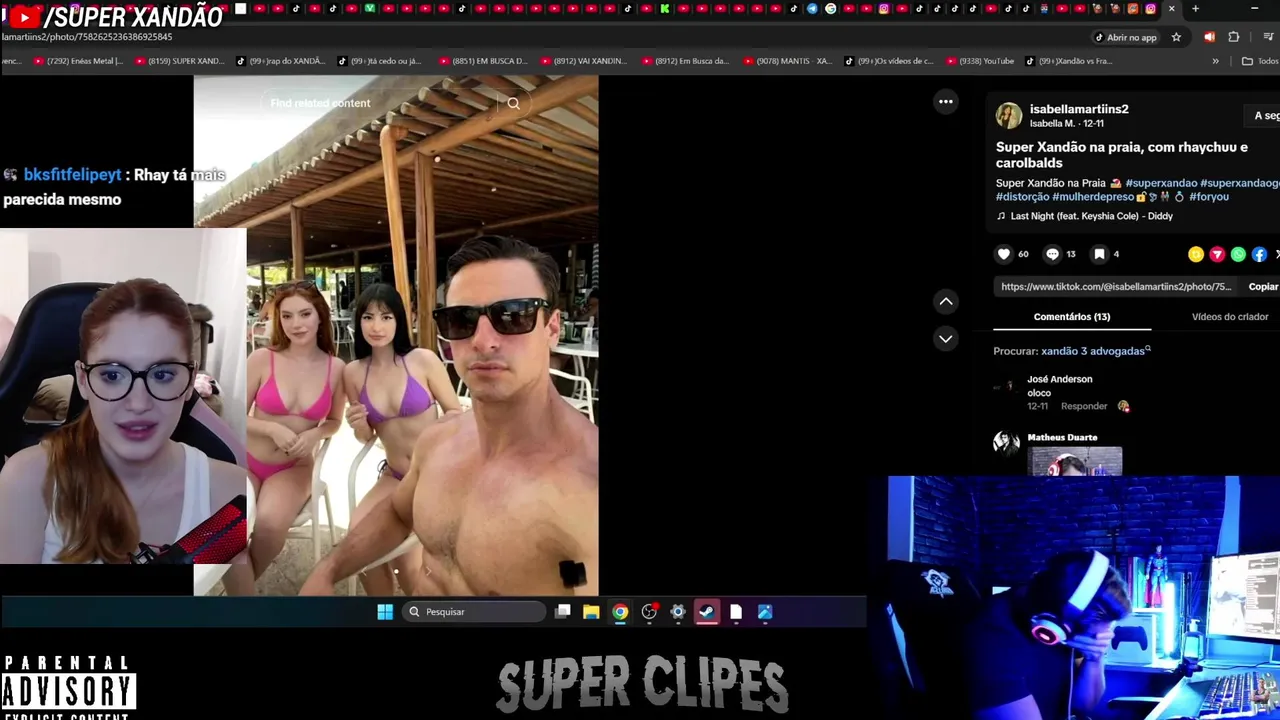Open the (8159) SUPER XAND... bookmark
Screen dimensions: 1280x720
coord(179,61)
